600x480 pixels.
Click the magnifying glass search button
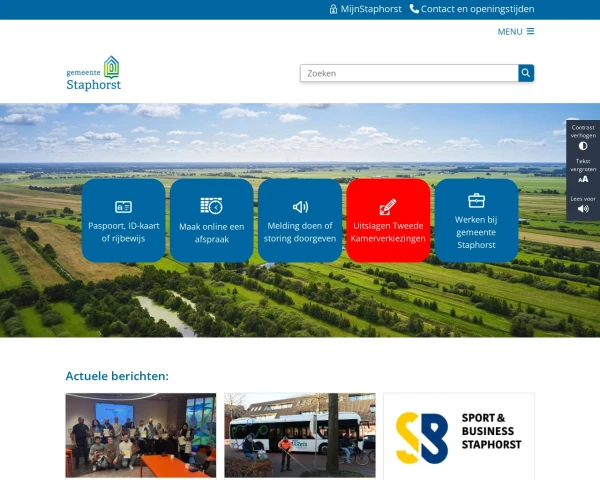pyautogui.click(x=526, y=73)
